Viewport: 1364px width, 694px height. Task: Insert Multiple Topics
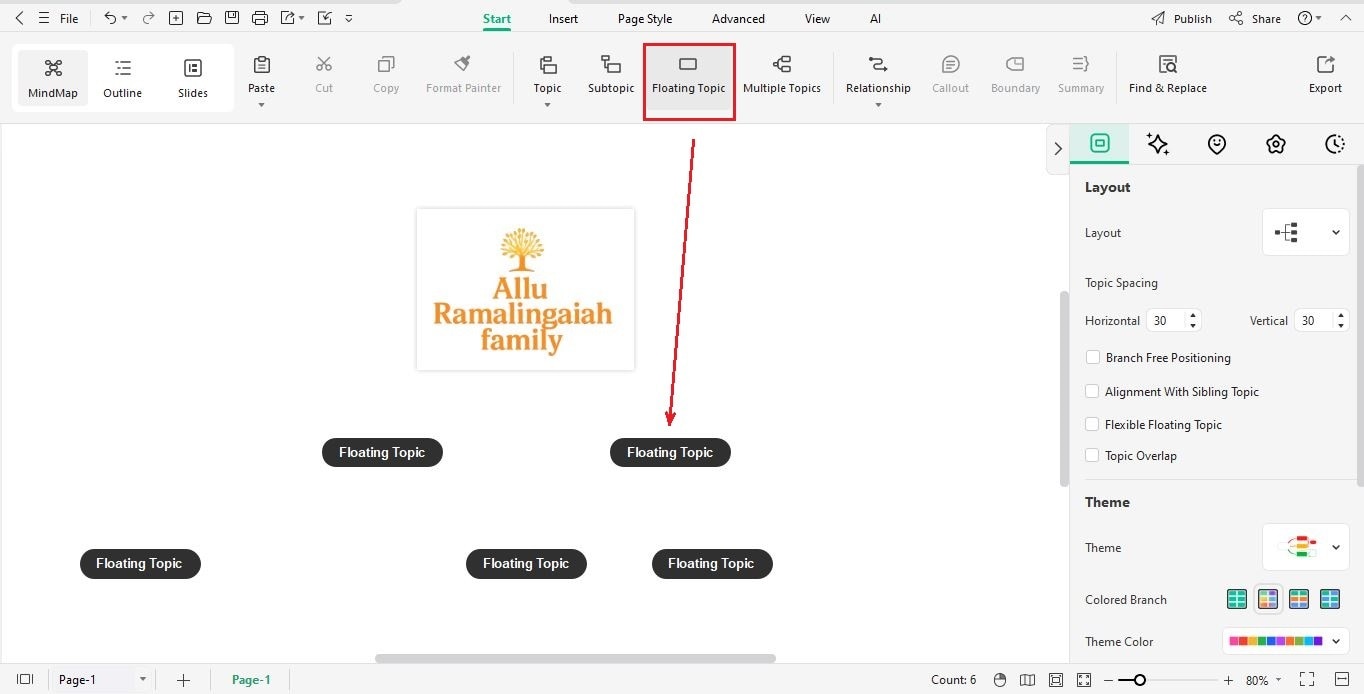(782, 75)
